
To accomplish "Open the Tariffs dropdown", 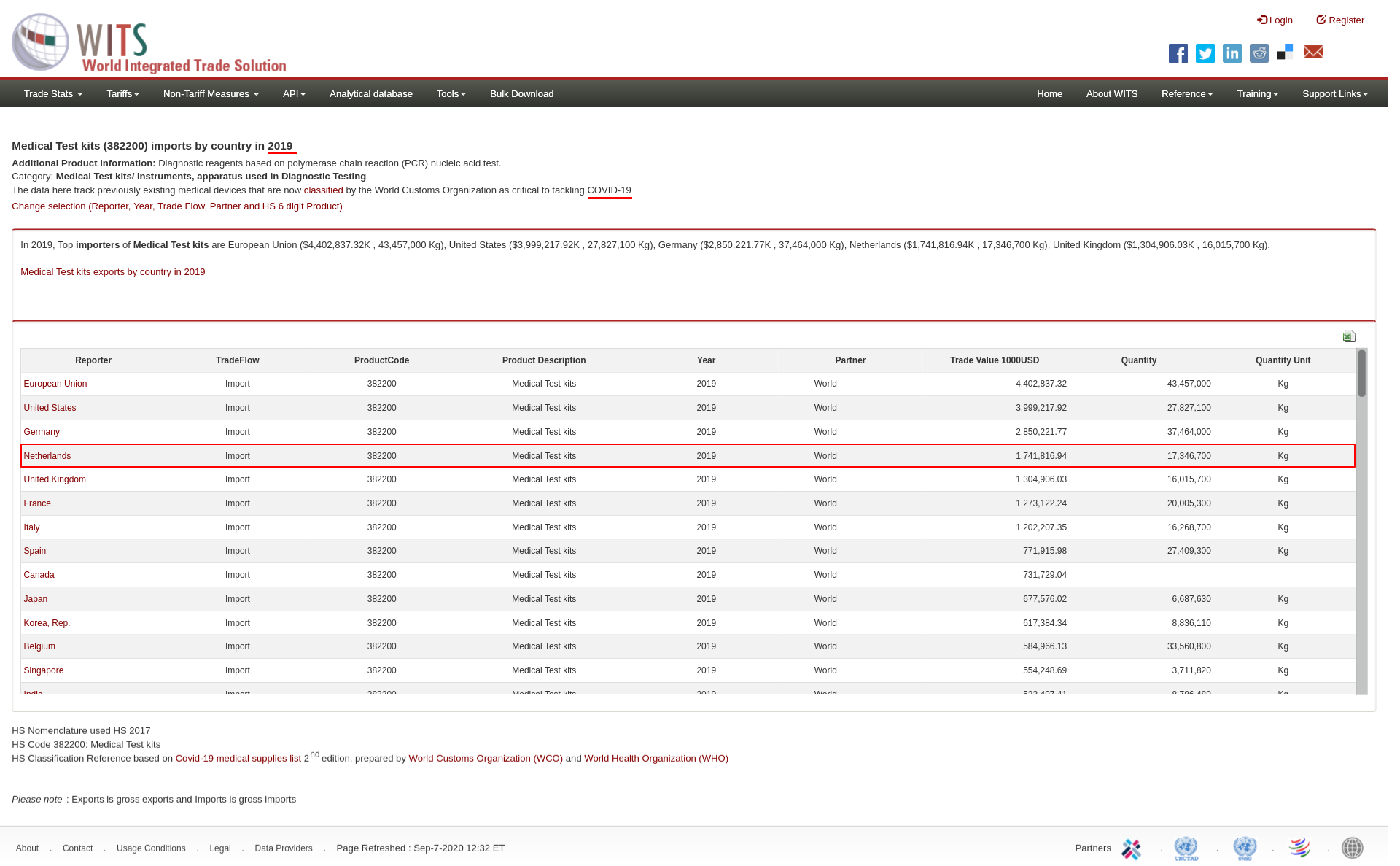I will pyautogui.click(x=122, y=94).
